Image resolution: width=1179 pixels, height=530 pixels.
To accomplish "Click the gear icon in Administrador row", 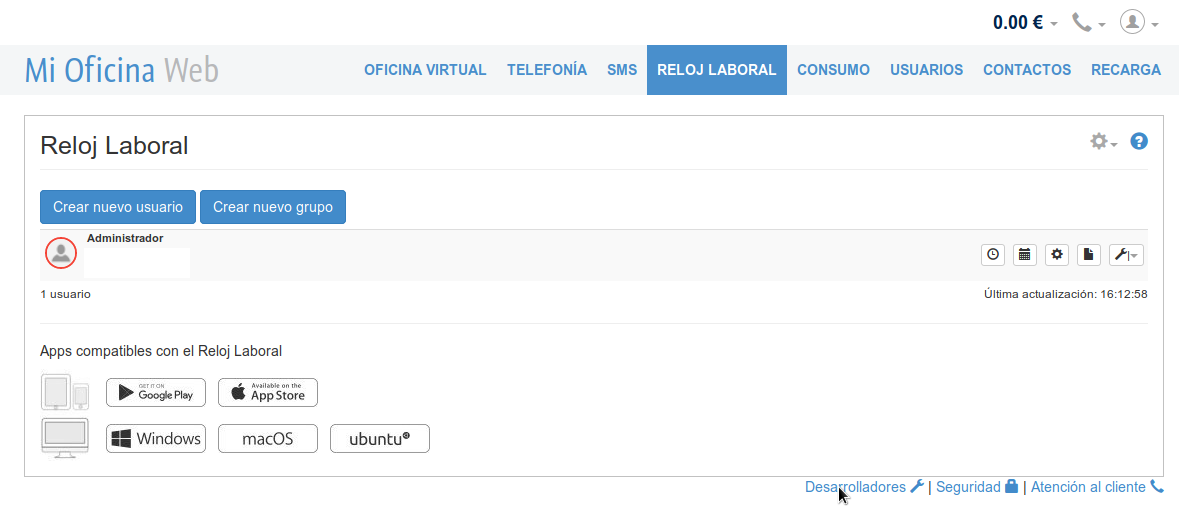I will [x=1057, y=255].
